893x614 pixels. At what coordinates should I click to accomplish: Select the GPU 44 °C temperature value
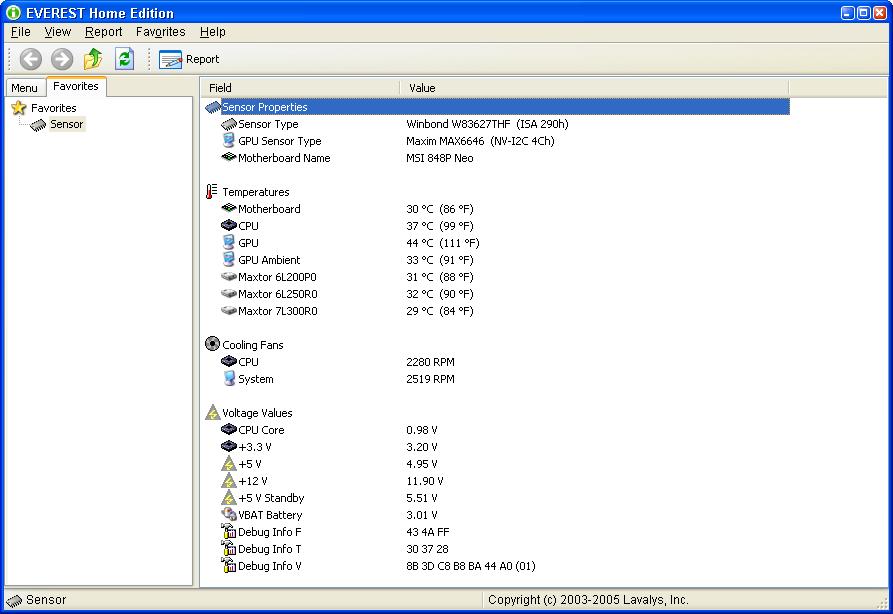click(443, 243)
